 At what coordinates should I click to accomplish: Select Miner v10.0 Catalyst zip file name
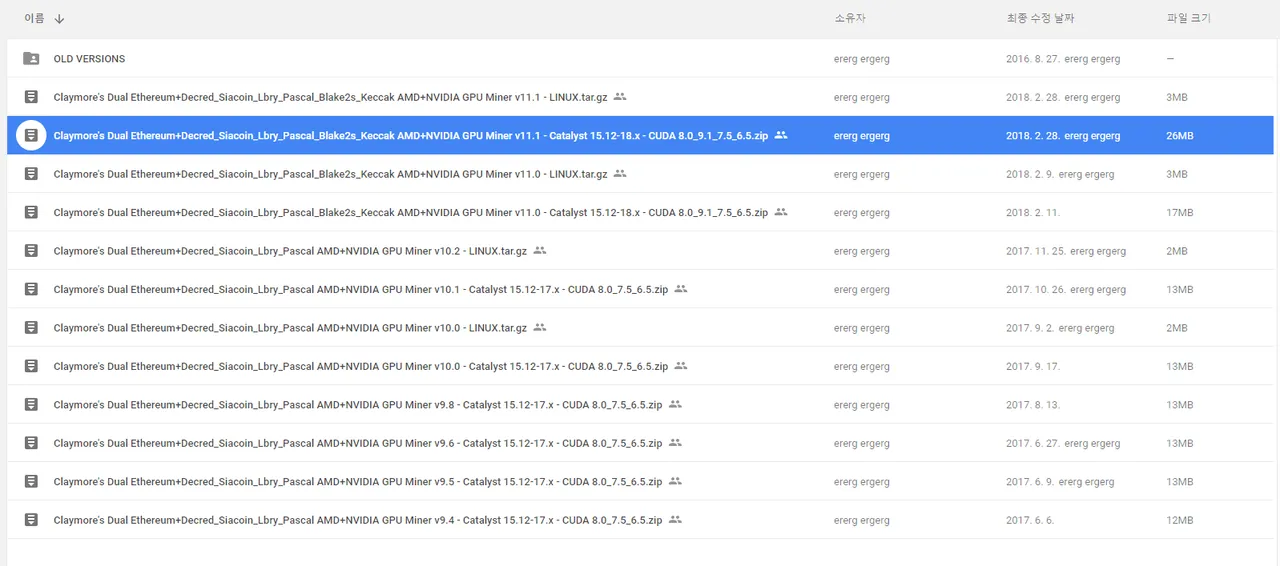click(x=361, y=366)
